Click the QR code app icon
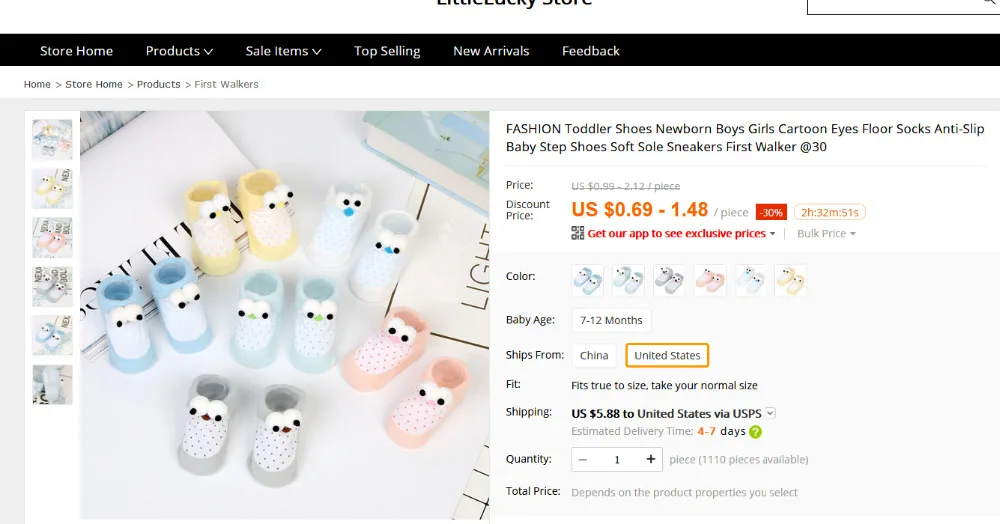Viewport: 1000px width, 524px height. (x=577, y=233)
